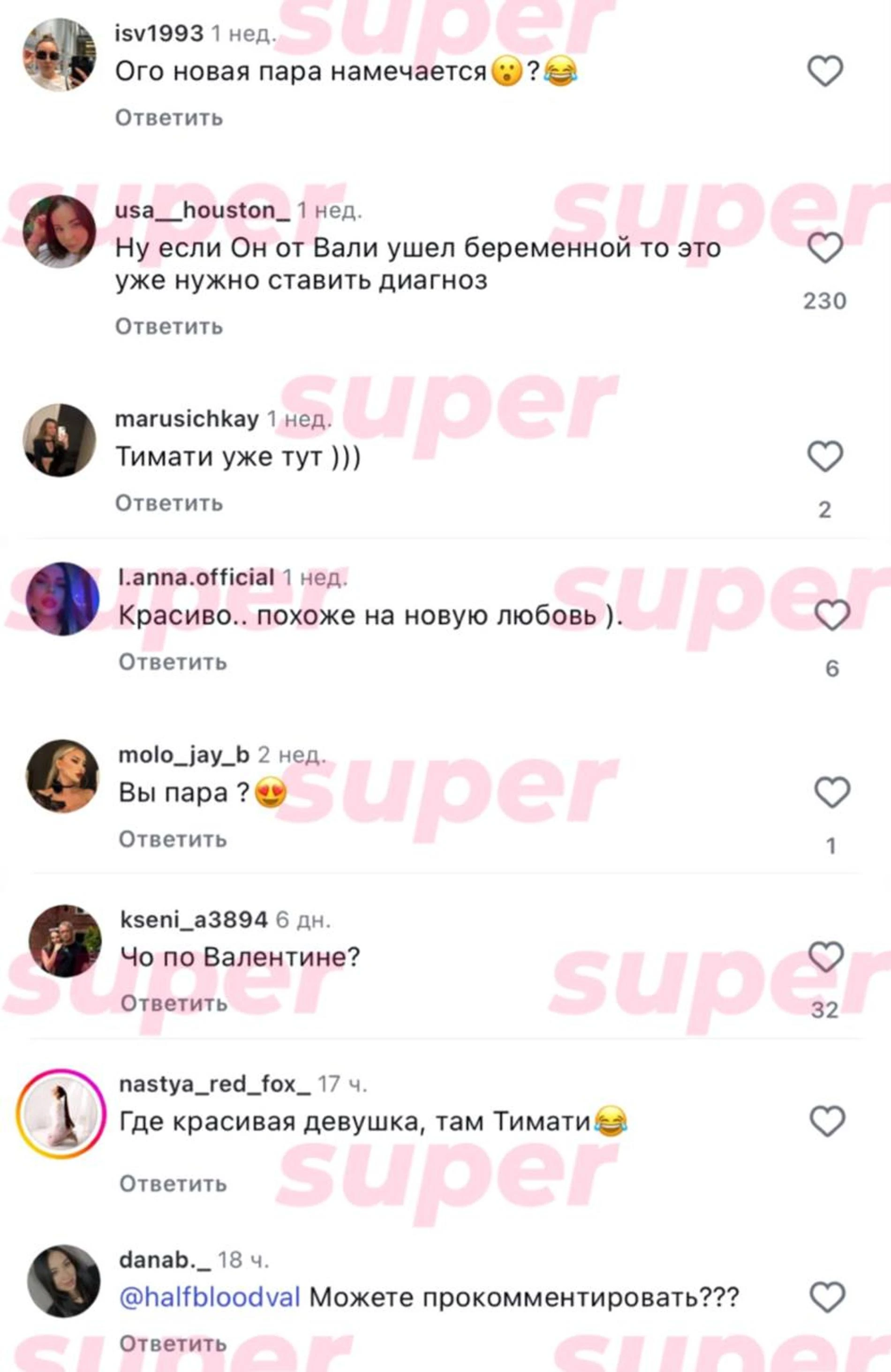
Task: Click Ответить under l.anna.official's comment
Action: tap(173, 662)
